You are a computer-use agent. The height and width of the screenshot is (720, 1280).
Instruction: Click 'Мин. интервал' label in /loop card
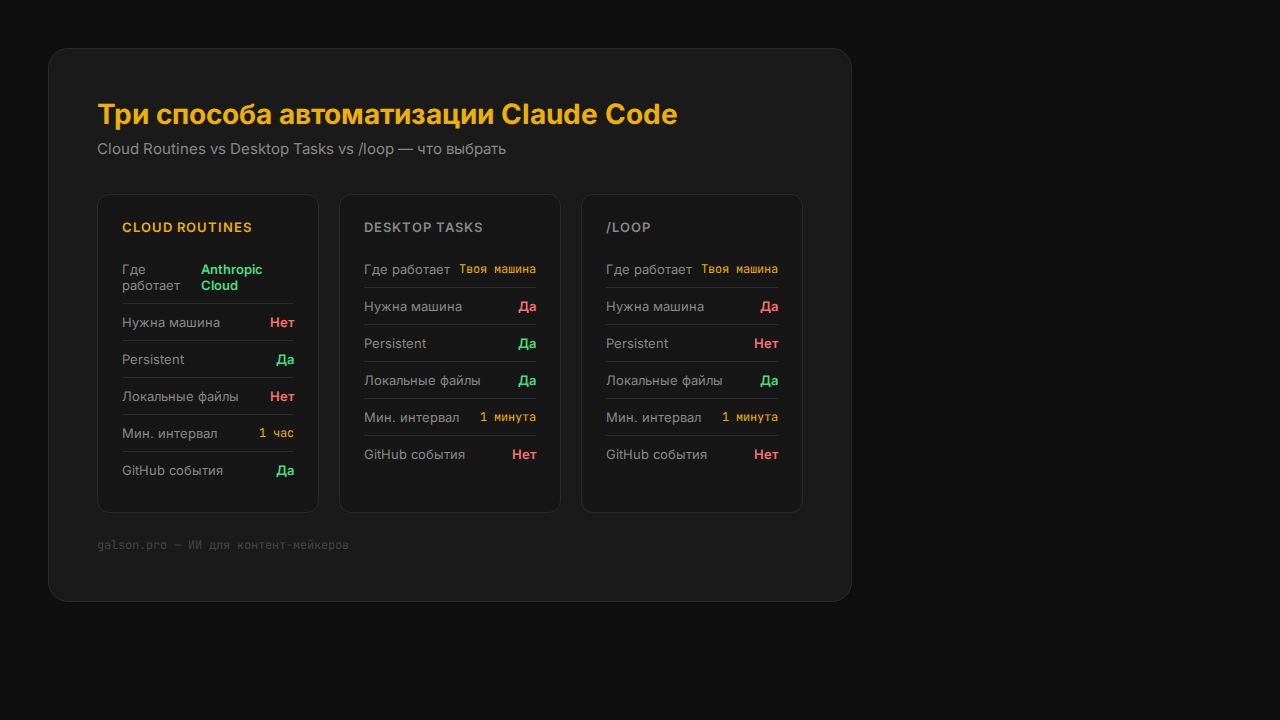(x=653, y=418)
